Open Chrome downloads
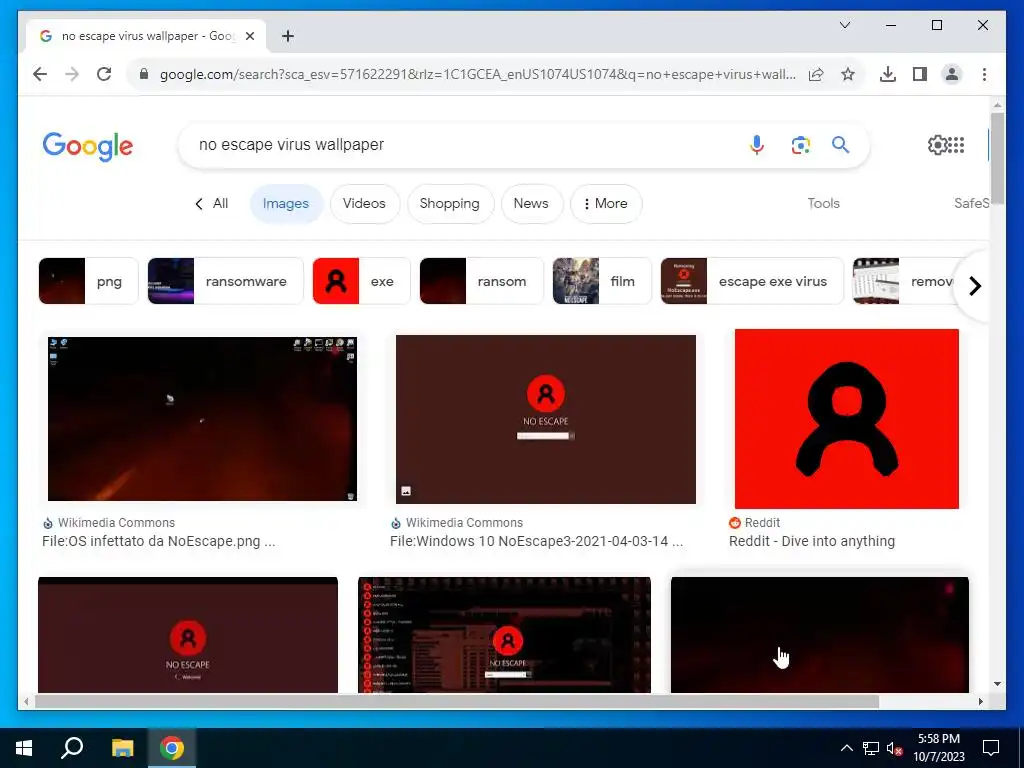The width and height of the screenshot is (1024, 768). [888, 74]
